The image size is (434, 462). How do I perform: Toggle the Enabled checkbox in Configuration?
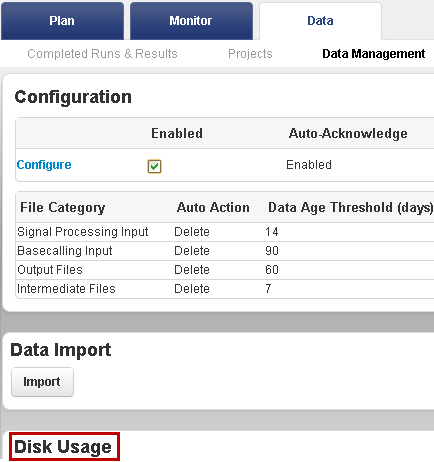click(154, 166)
